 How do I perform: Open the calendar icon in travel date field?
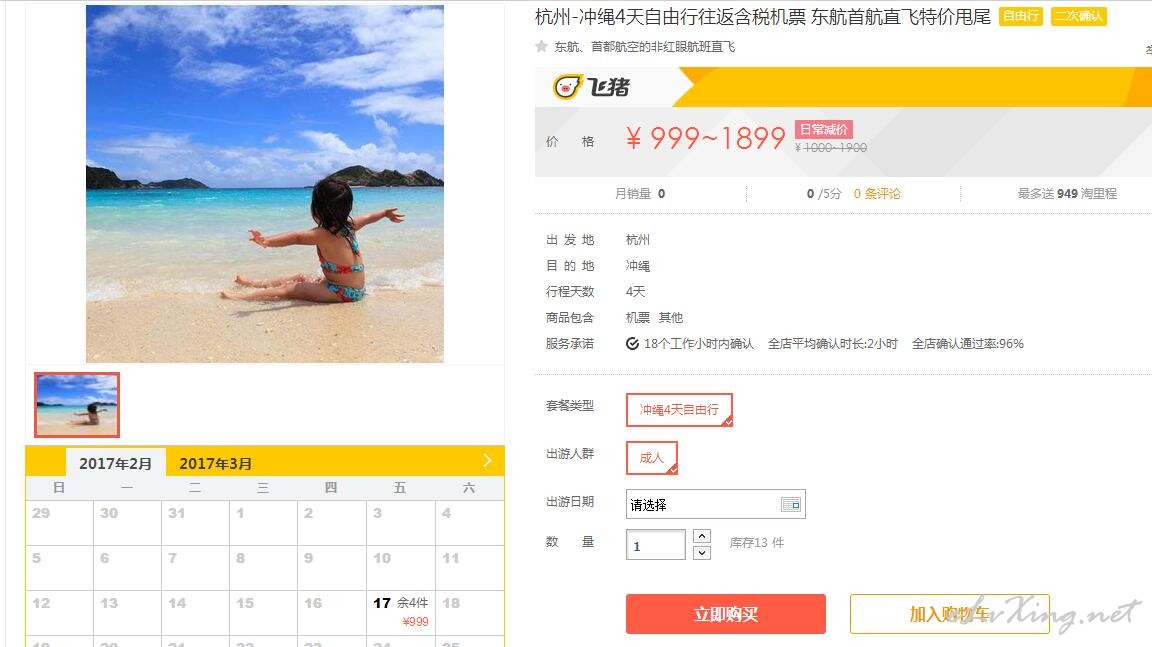point(791,505)
